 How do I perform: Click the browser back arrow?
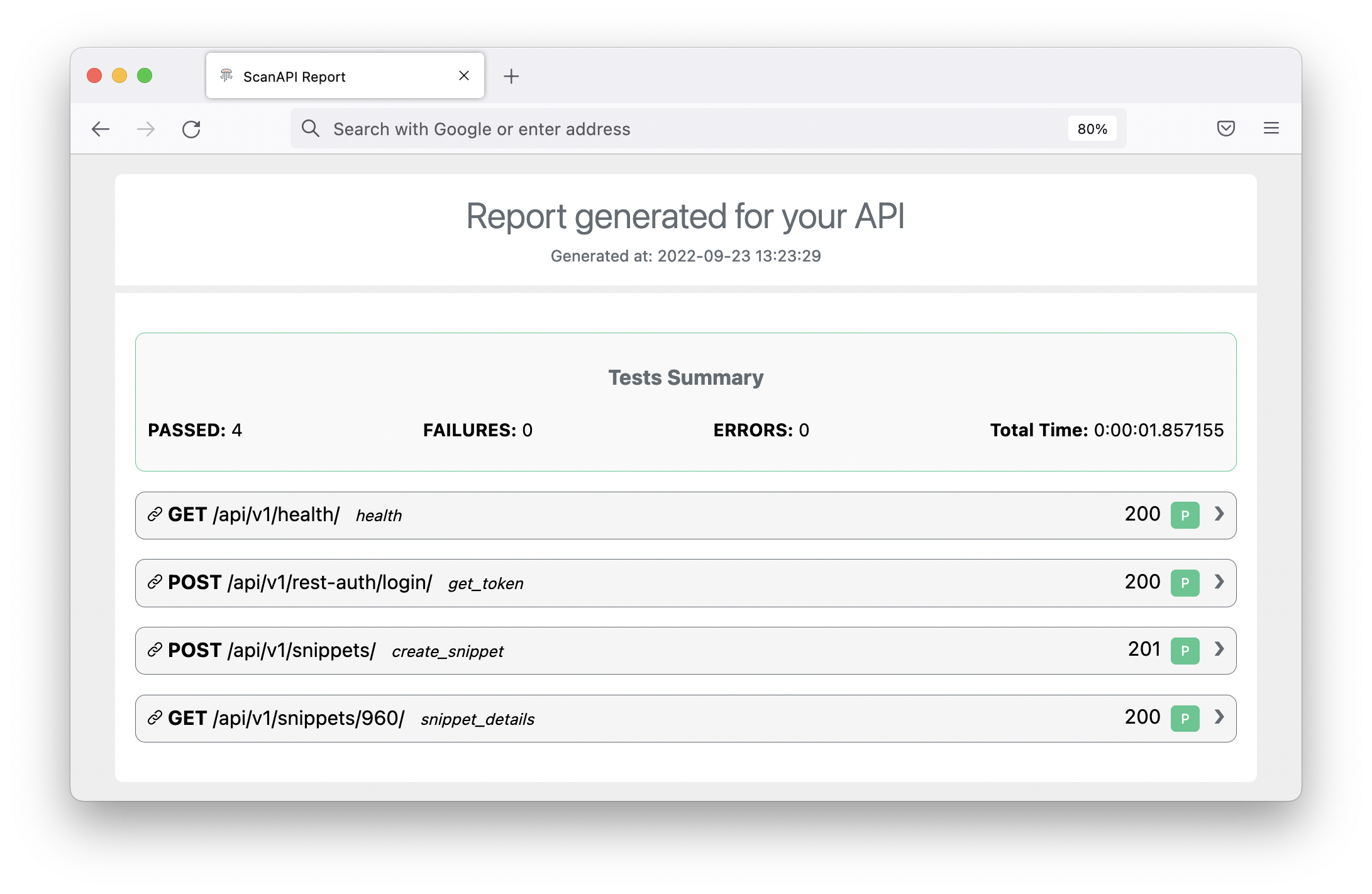click(101, 129)
